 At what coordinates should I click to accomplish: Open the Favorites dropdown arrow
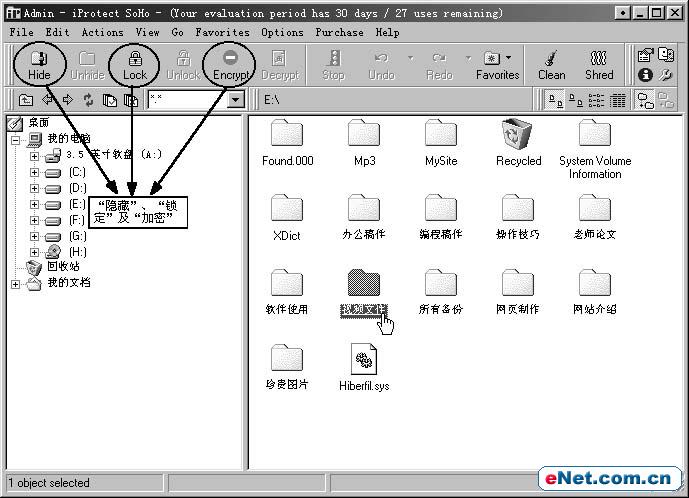click(508, 58)
